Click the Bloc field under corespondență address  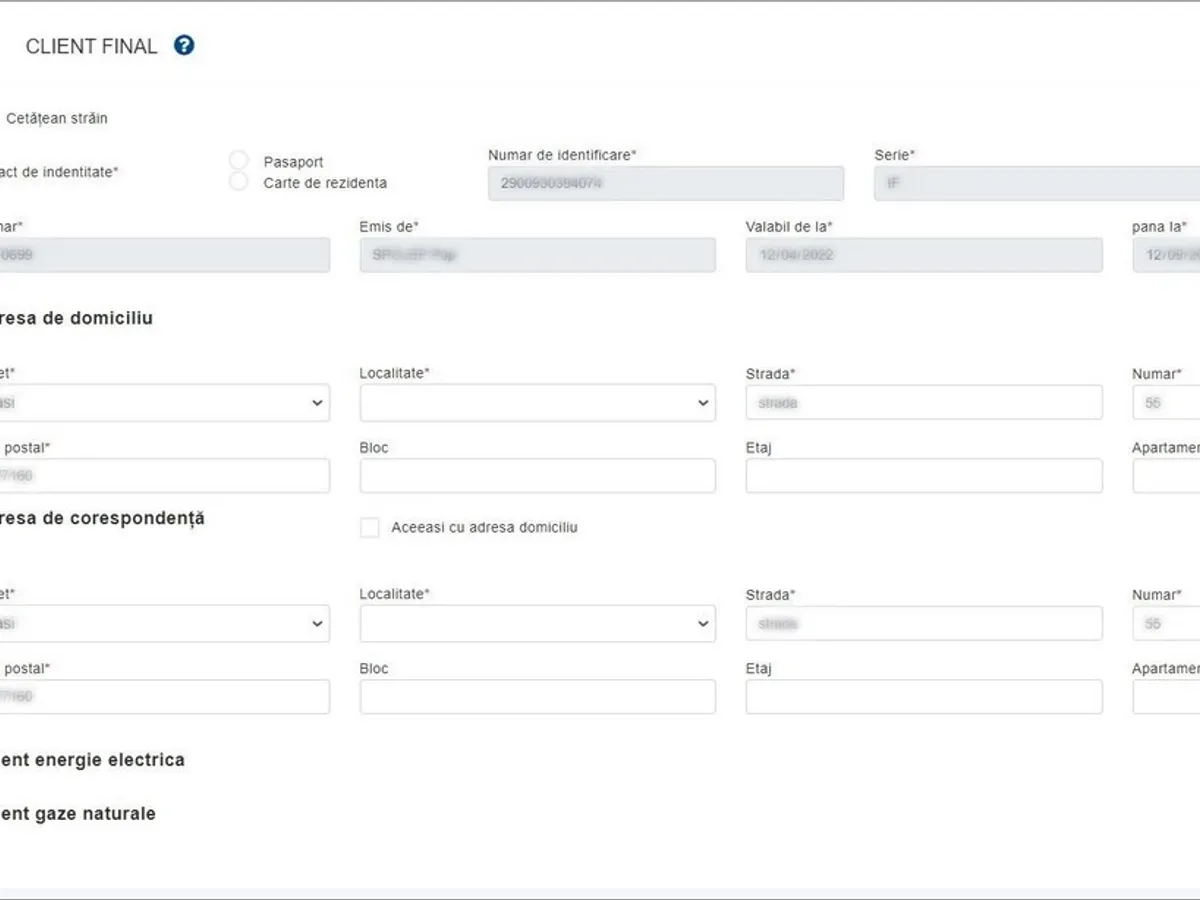[x=537, y=697]
